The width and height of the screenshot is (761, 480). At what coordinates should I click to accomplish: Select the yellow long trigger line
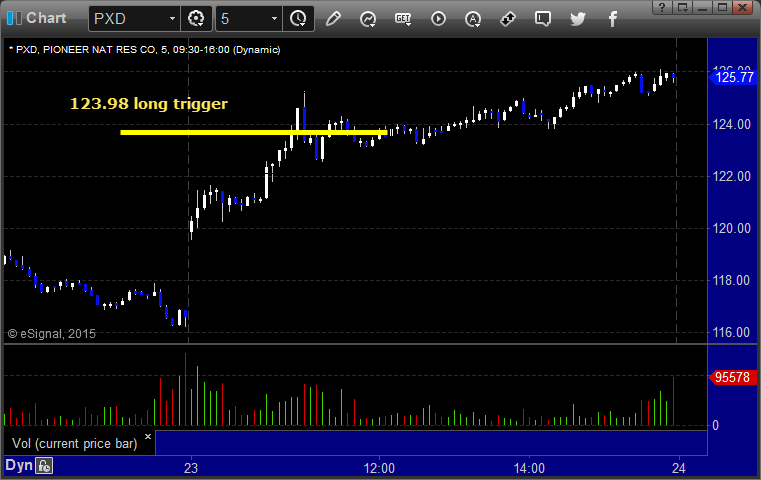(x=253, y=132)
